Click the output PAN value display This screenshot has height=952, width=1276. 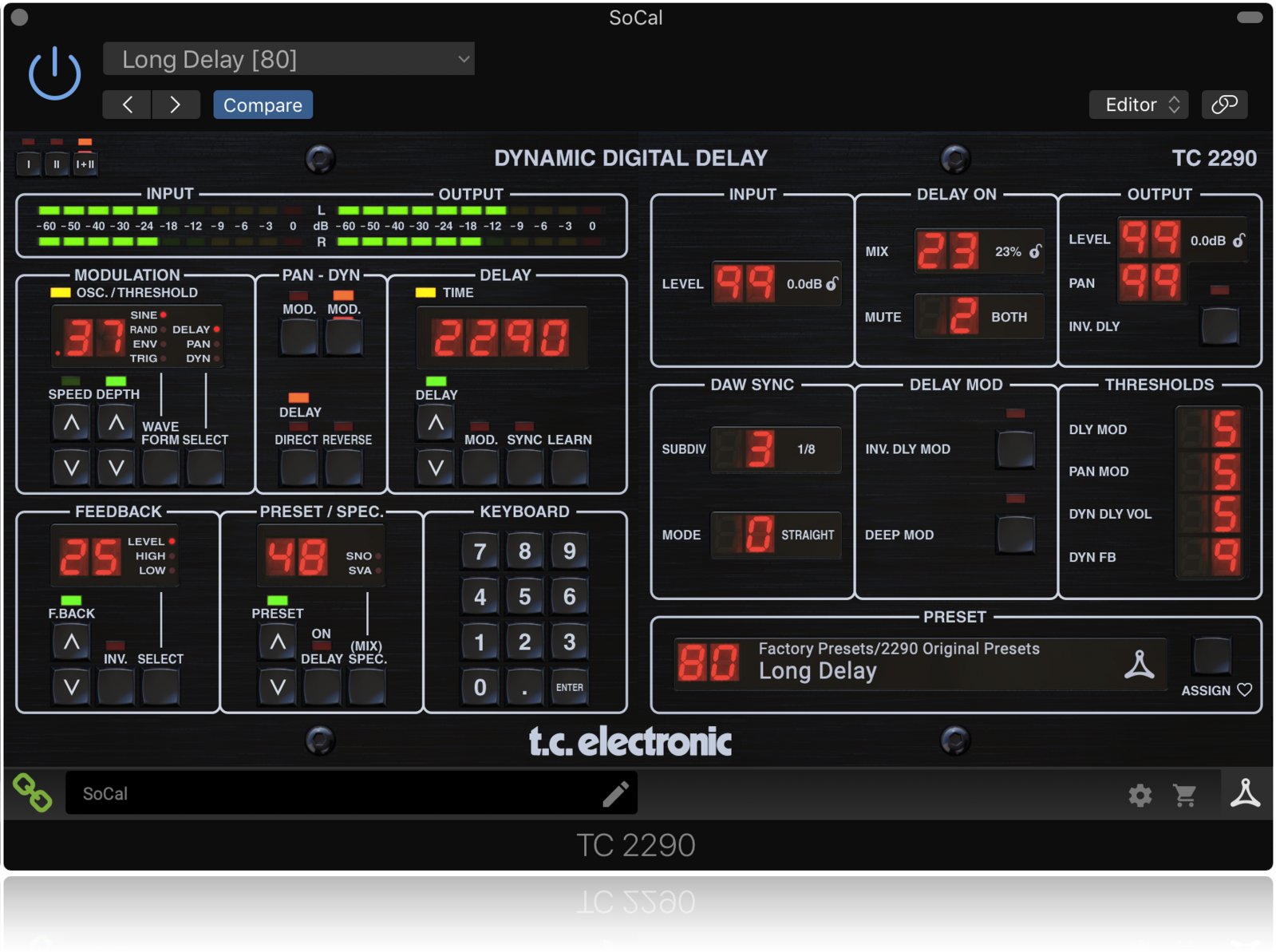pos(1150,283)
